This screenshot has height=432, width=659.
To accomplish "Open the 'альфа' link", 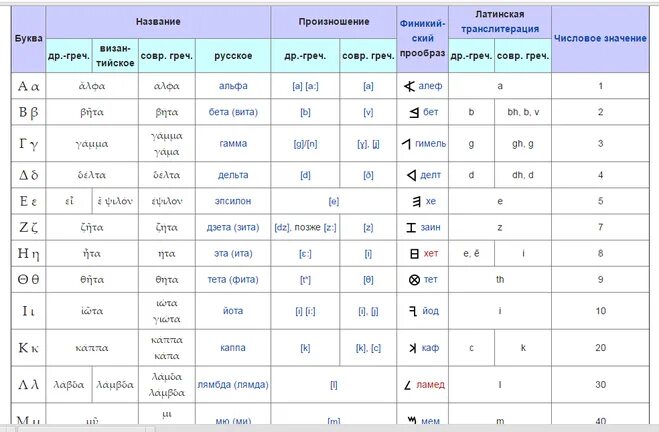I will (x=233, y=86).
